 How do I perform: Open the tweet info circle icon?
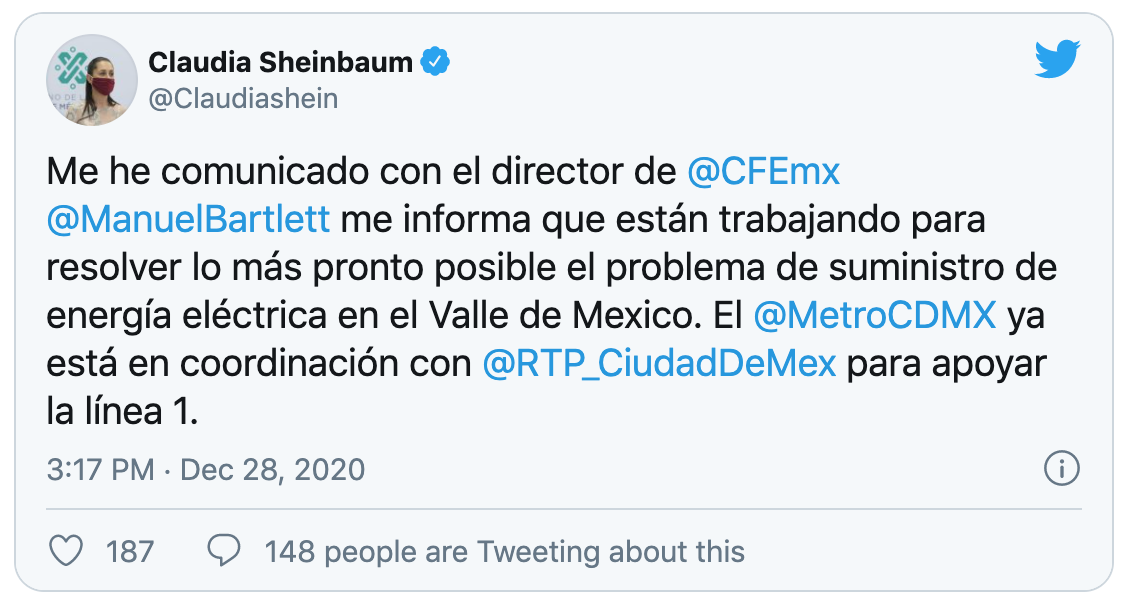point(1060,467)
